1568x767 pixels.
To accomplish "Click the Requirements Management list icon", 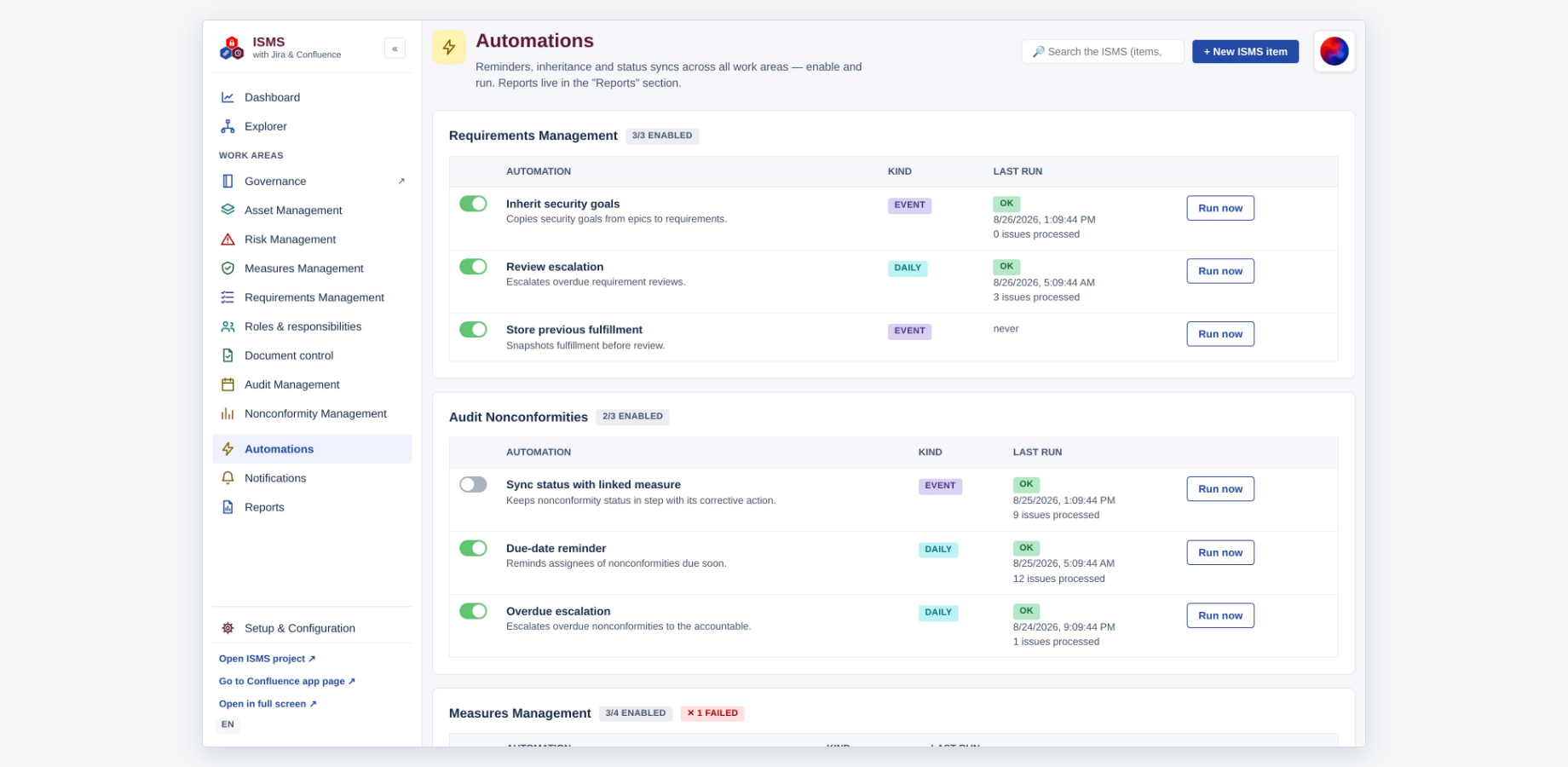I will click(x=228, y=297).
